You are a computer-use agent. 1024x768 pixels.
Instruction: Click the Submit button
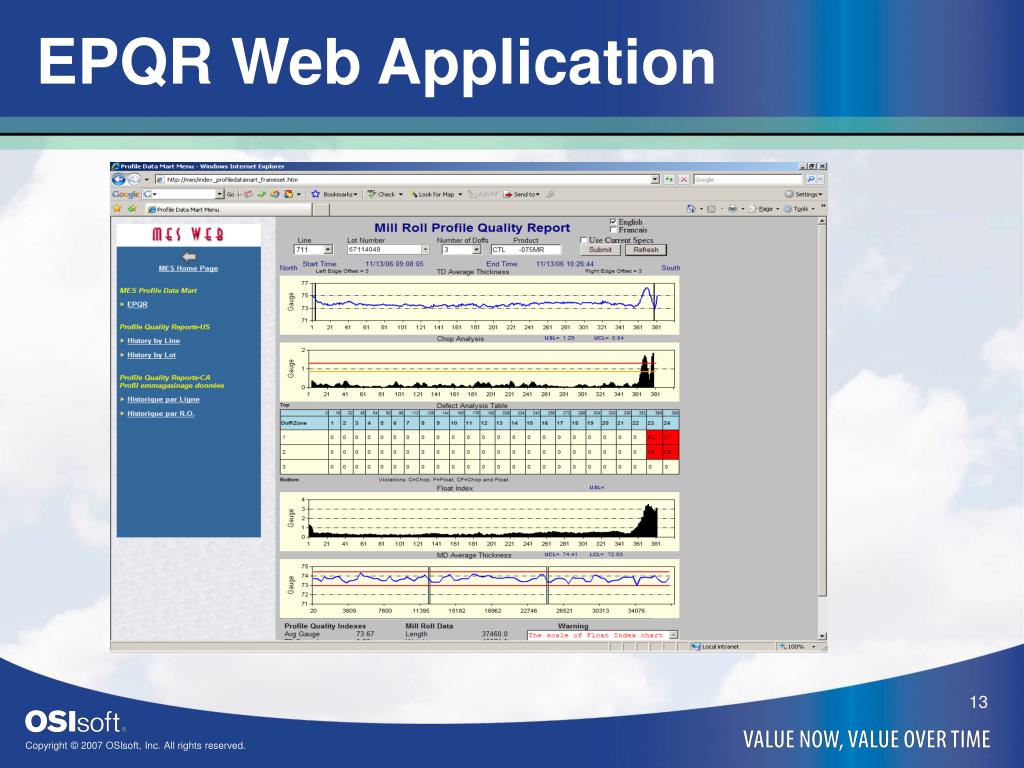coord(600,249)
